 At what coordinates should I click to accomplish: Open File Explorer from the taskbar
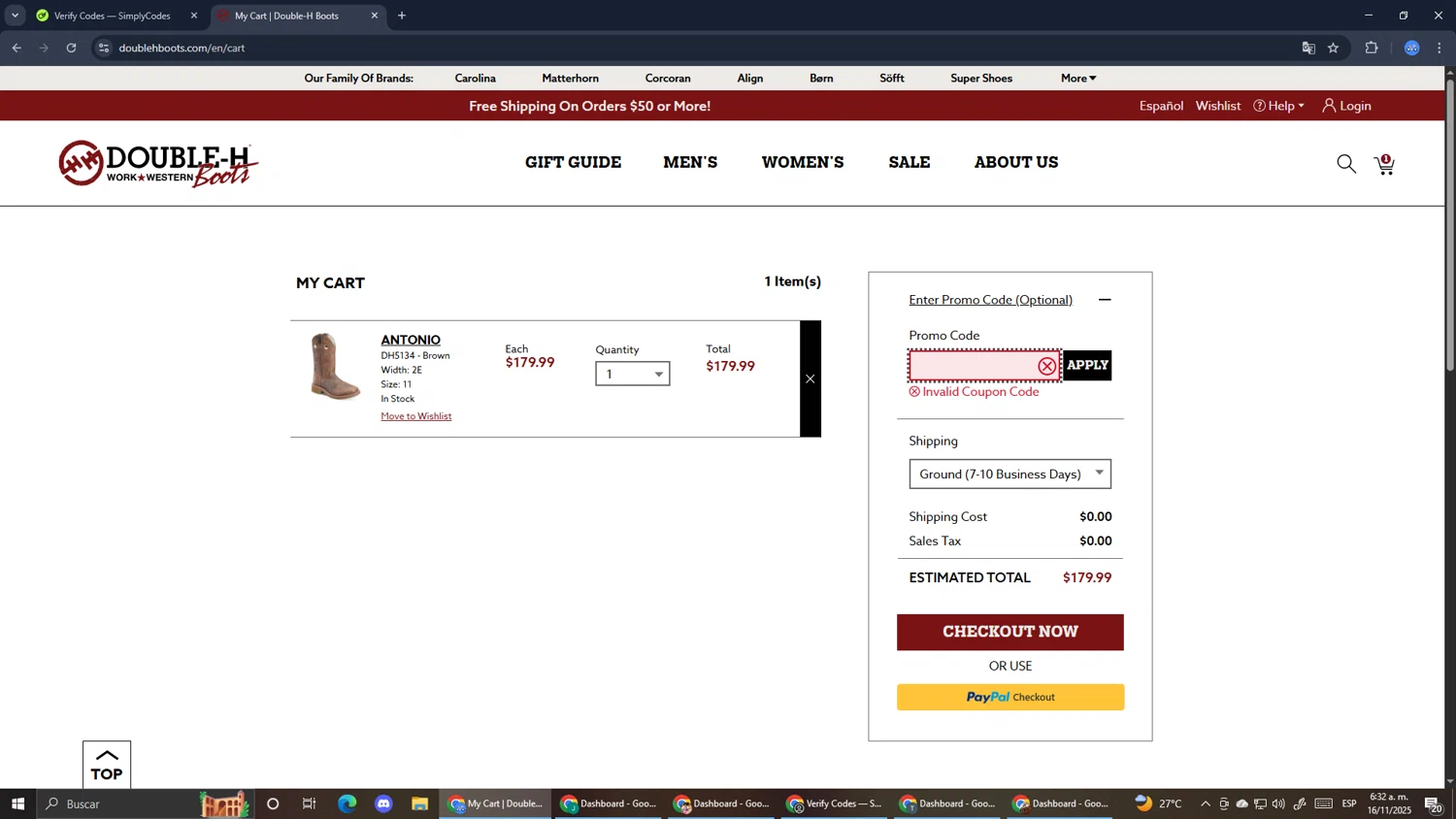point(419,803)
